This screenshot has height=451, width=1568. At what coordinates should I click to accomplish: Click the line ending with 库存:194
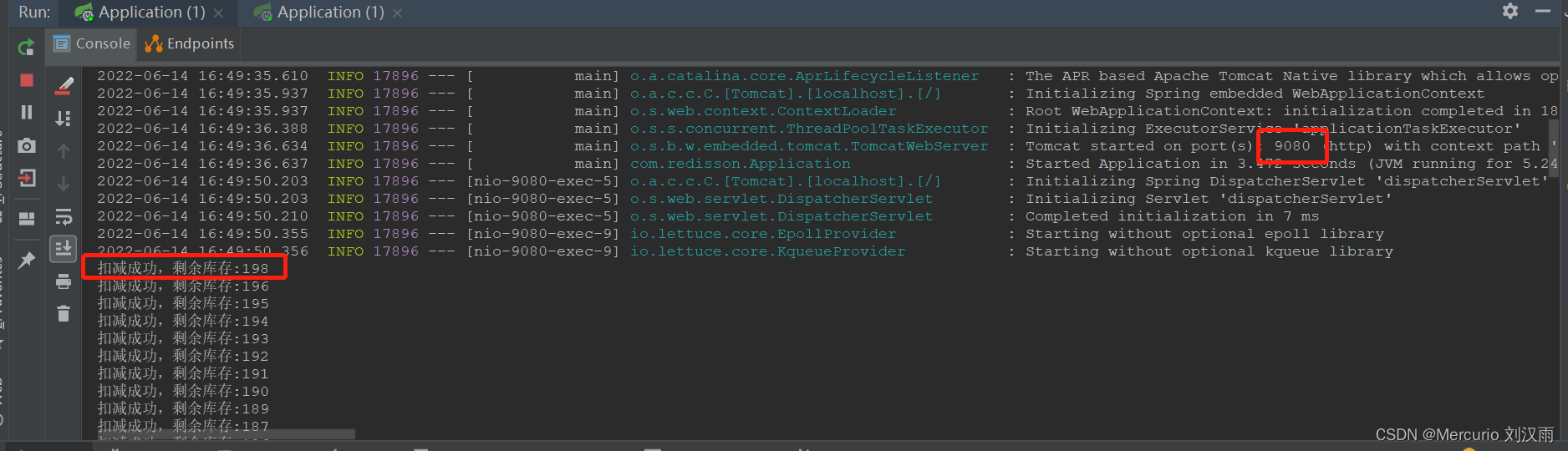click(183, 321)
